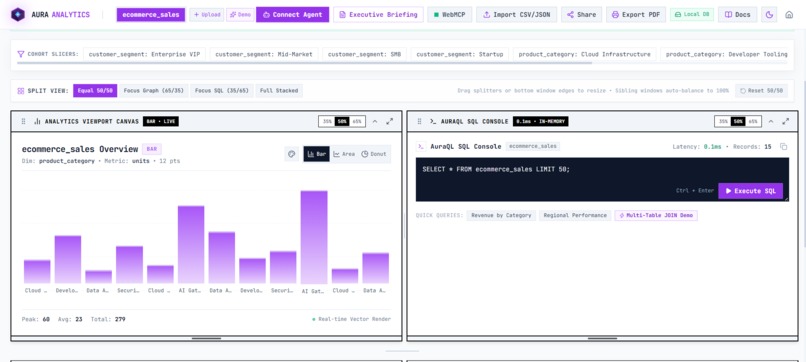
Task: Click the Aura Analytics hexagon logo
Action: click(x=17, y=14)
